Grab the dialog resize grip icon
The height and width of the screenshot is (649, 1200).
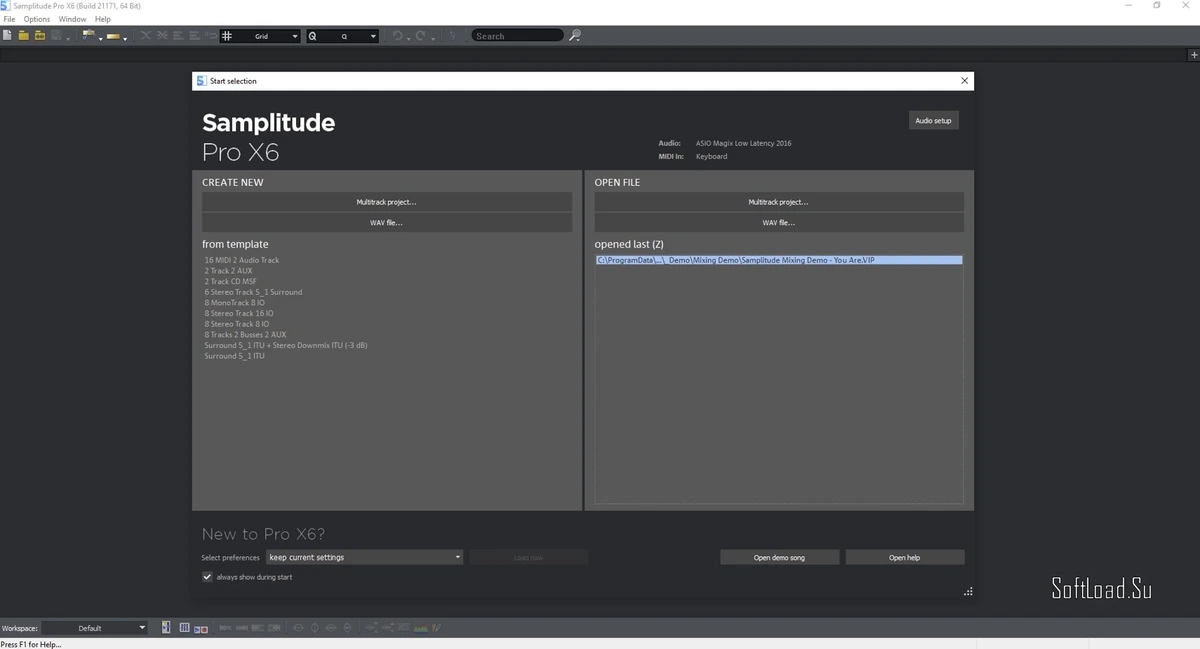[967, 592]
